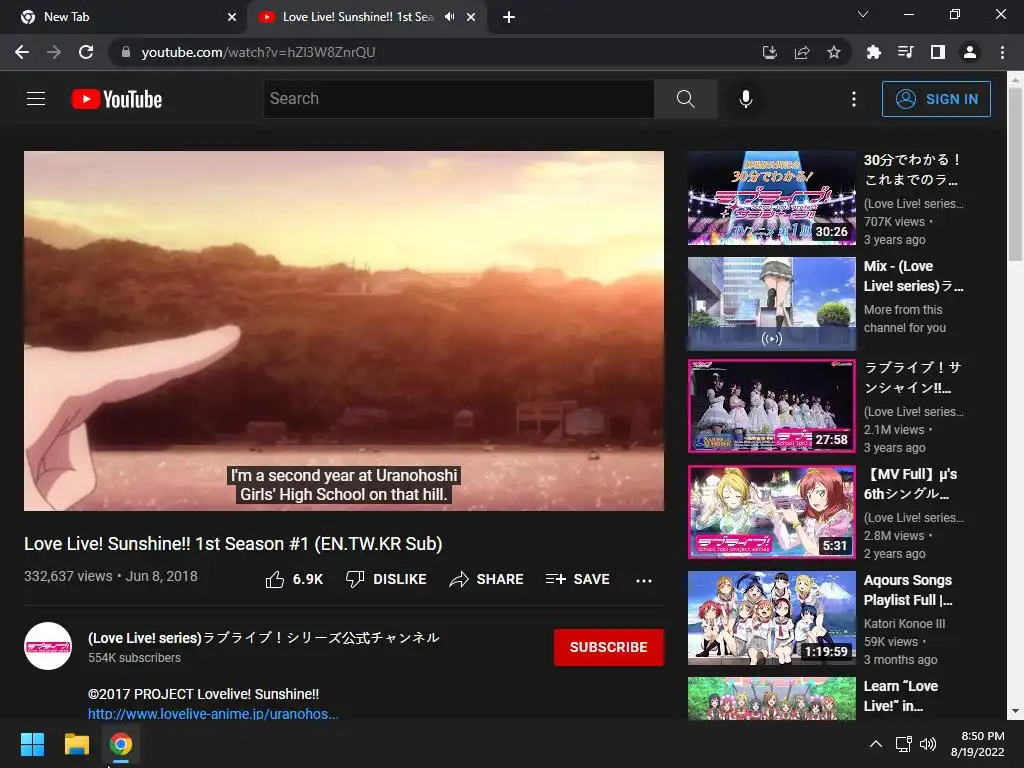This screenshot has height=768, width=1024.
Task: Switch to the New Tab tab
Action: point(123,17)
